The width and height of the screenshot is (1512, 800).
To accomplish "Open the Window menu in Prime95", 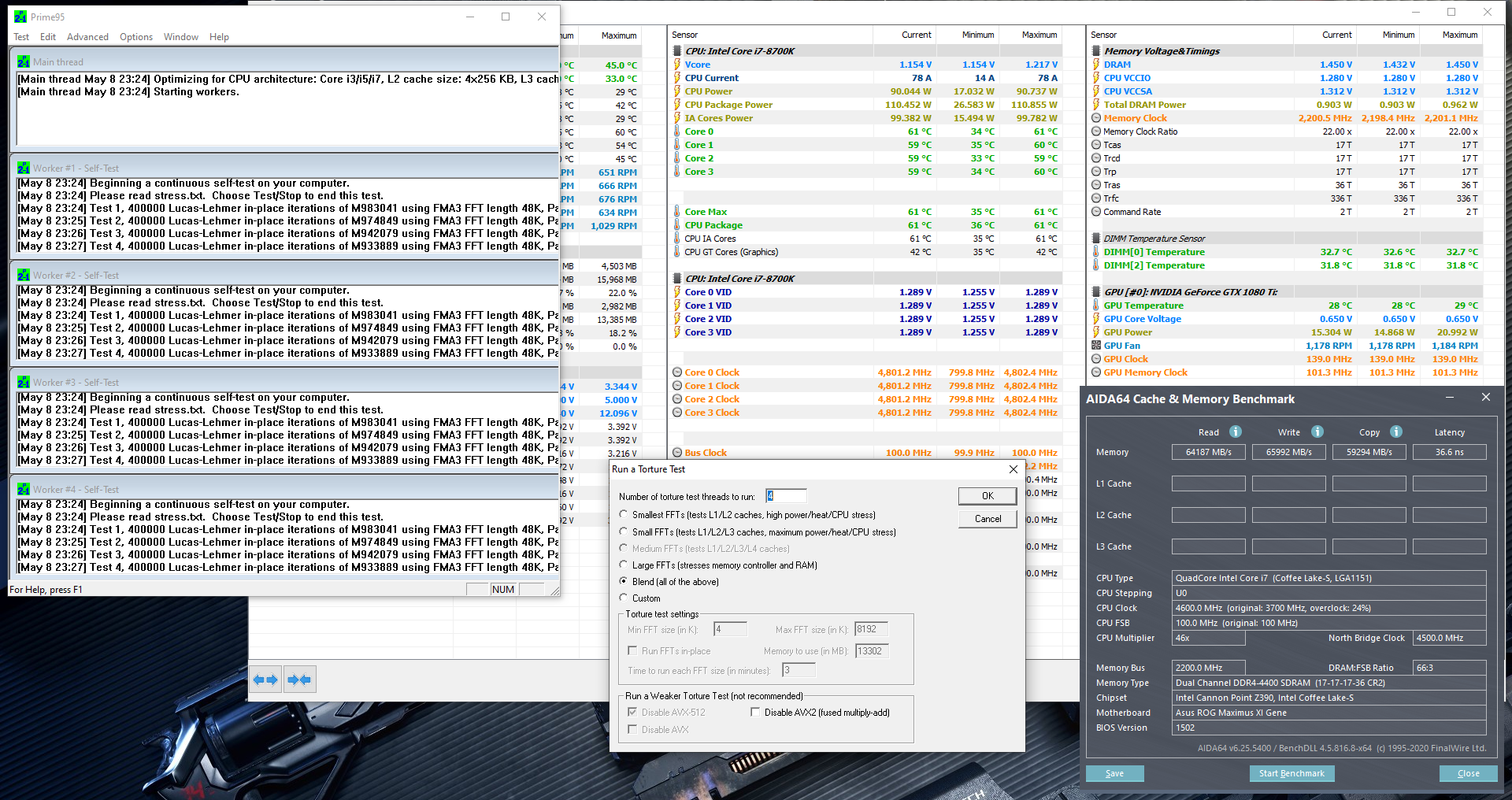I will click(181, 37).
